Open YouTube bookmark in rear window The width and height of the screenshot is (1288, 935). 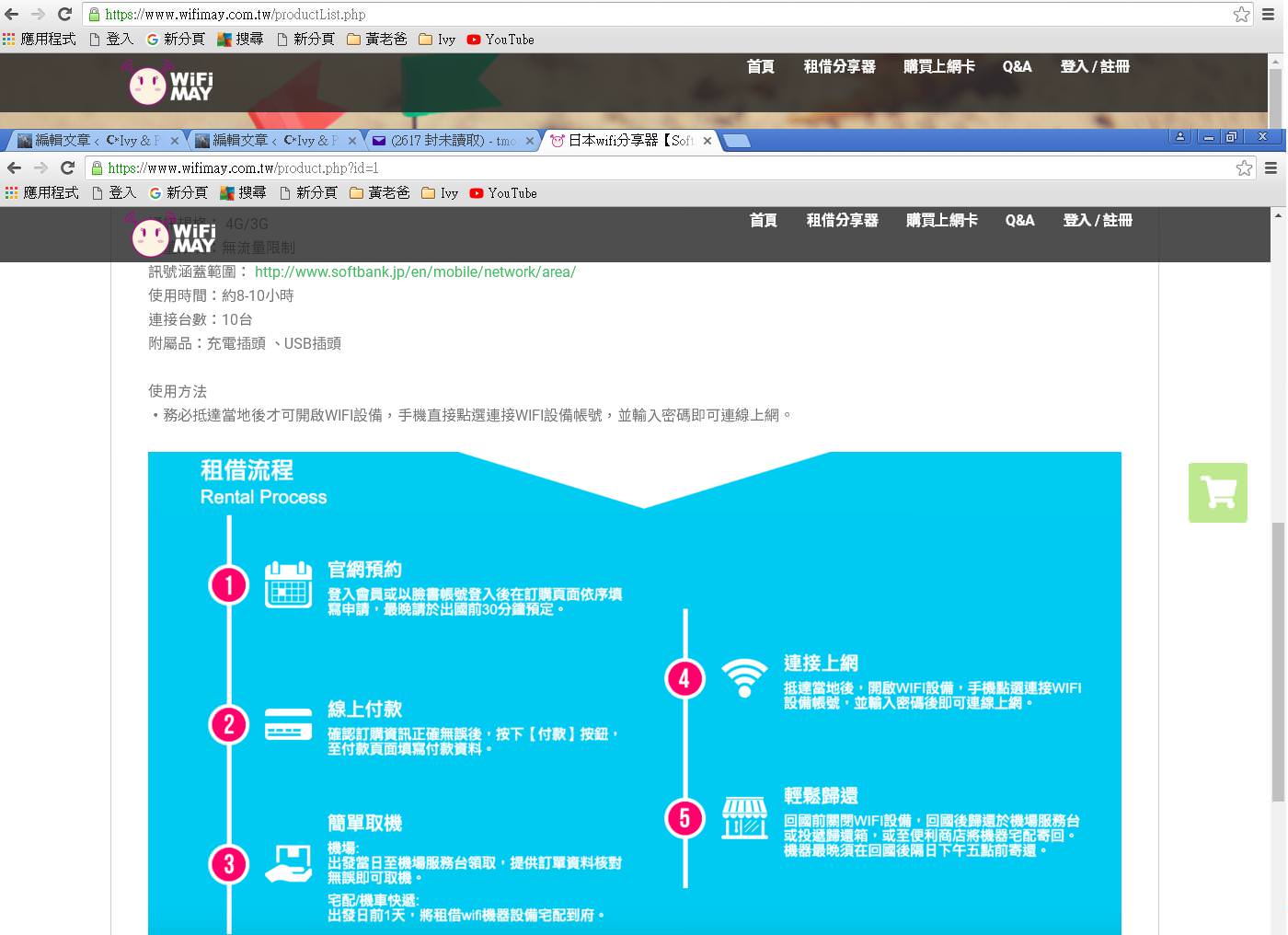click(x=500, y=40)
